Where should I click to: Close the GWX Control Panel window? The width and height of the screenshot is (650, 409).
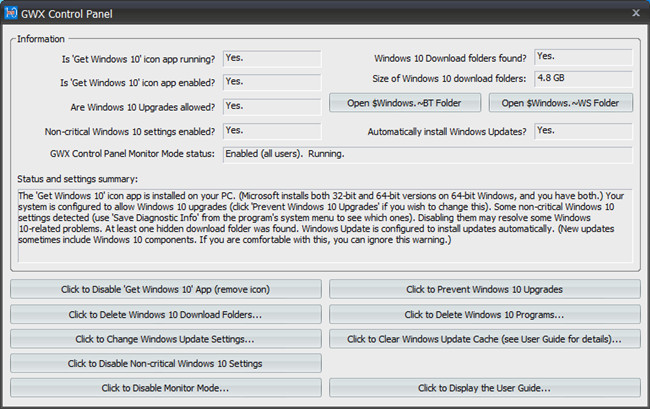(636, 13)
